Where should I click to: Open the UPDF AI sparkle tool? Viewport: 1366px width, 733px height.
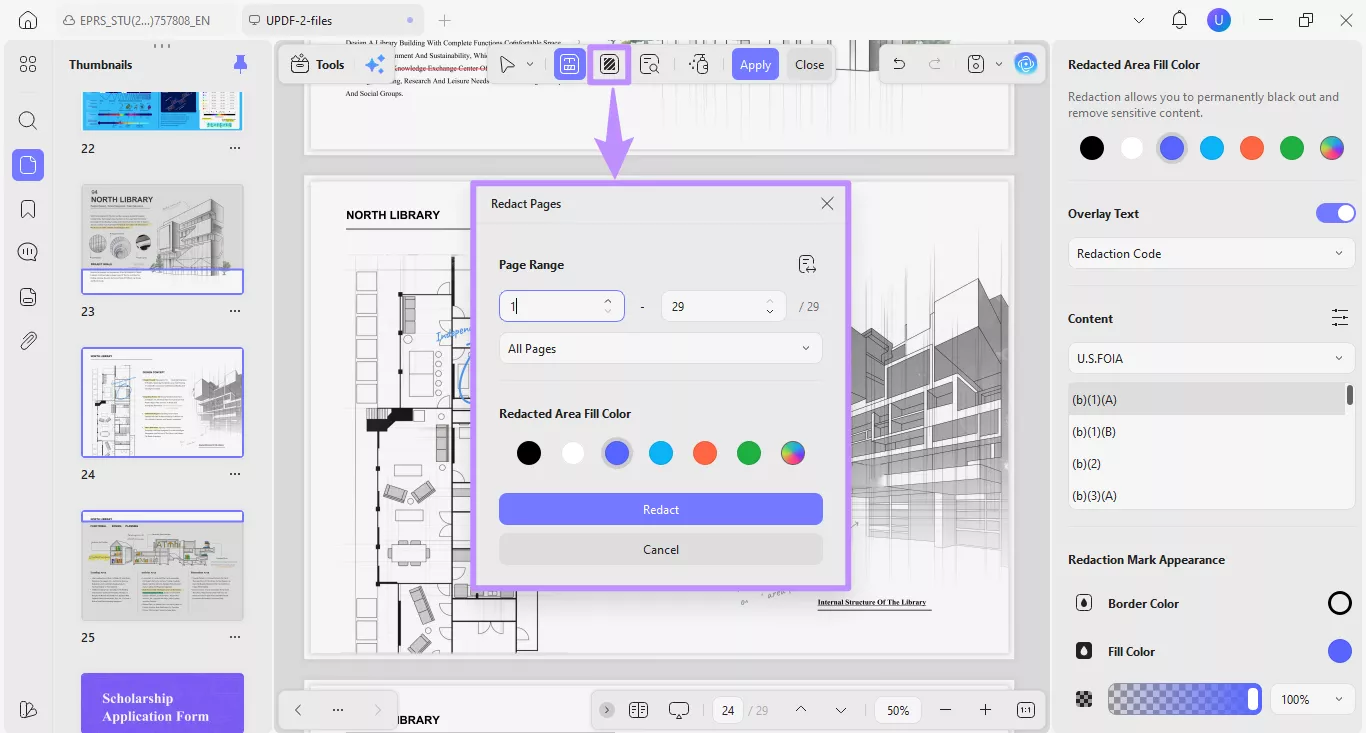click(x=375, y=64)
